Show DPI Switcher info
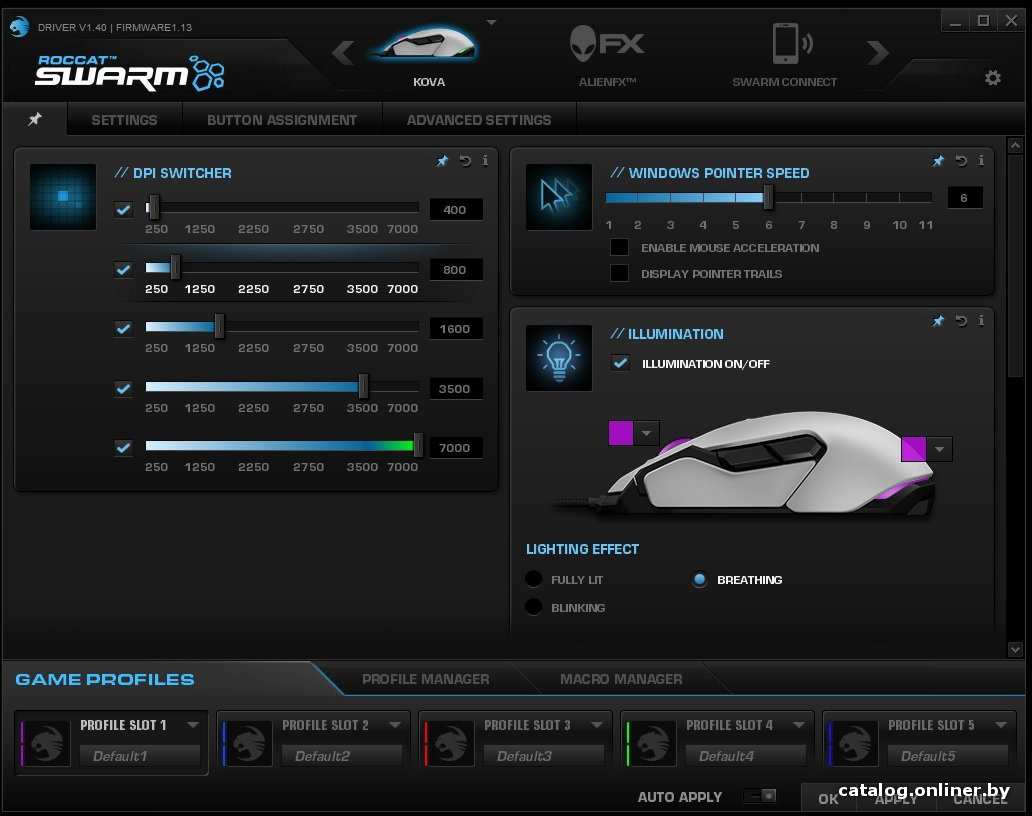 pyautogui.click(x=485, y=161)
